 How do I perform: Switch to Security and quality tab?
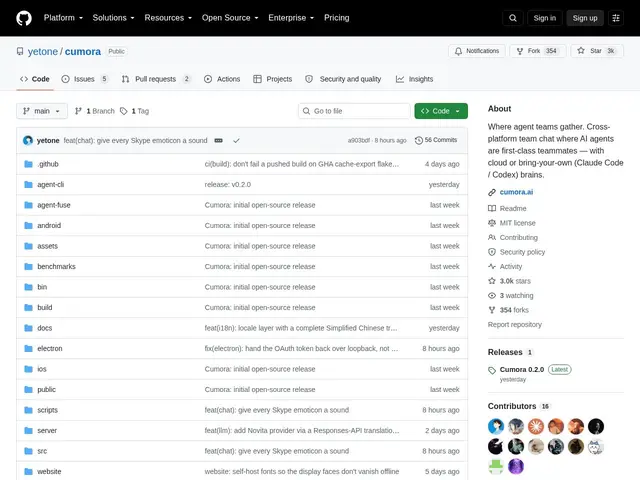coord(343,79)
